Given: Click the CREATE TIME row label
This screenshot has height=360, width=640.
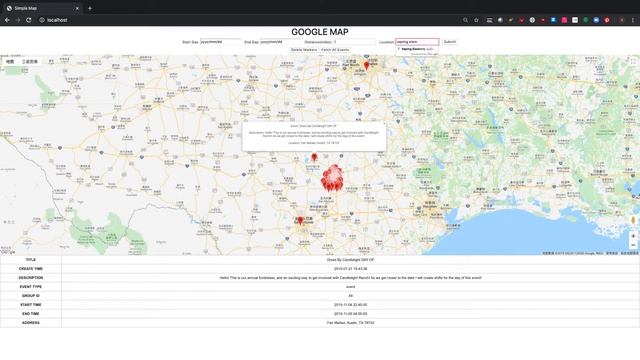Looking at the screenshot, I should tap(31, 269).
